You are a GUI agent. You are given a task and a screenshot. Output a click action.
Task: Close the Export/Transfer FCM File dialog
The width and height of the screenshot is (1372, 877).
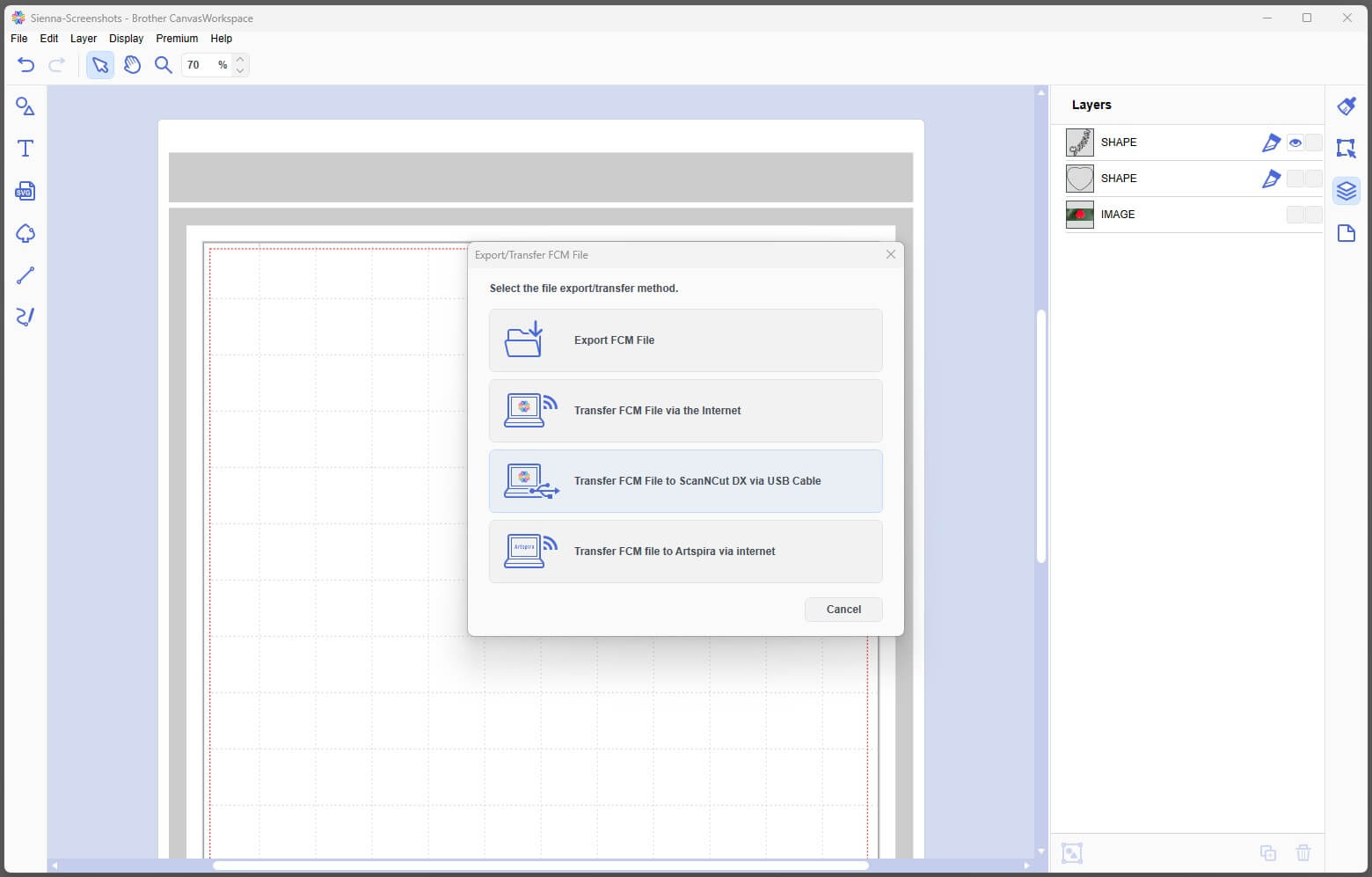click(891, 254)
